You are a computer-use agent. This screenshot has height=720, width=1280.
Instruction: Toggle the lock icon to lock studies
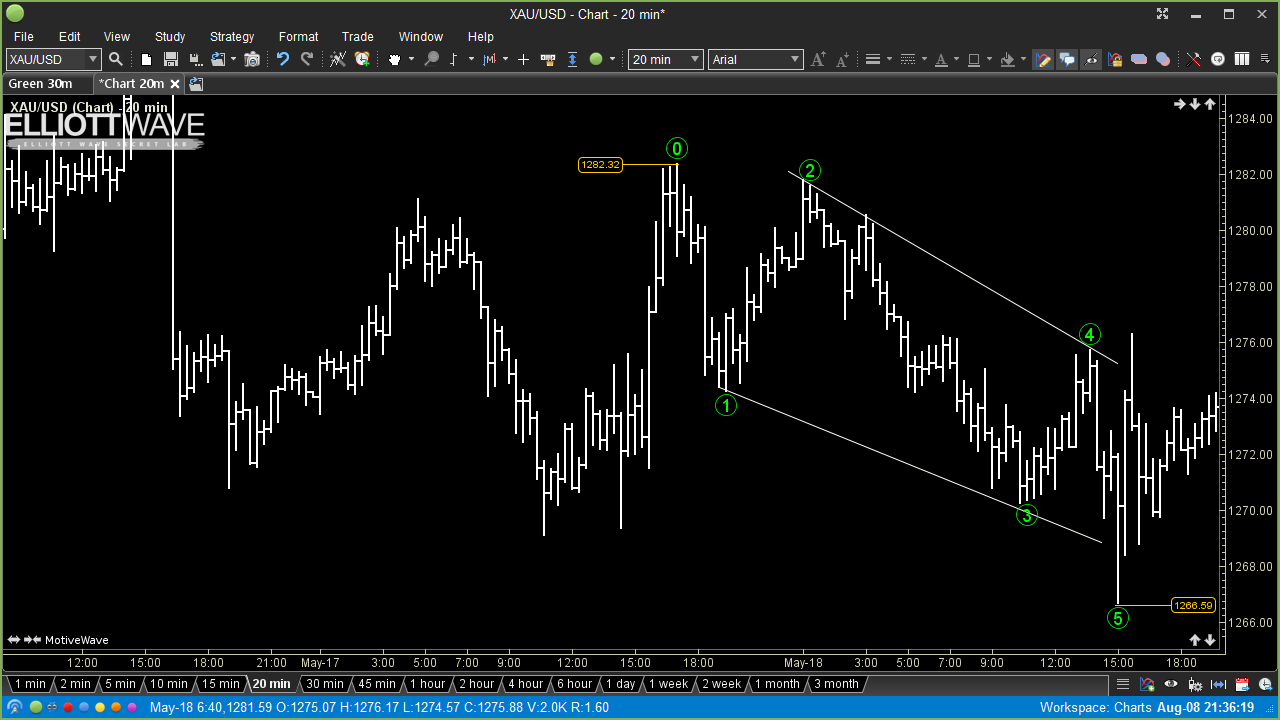1114,59
